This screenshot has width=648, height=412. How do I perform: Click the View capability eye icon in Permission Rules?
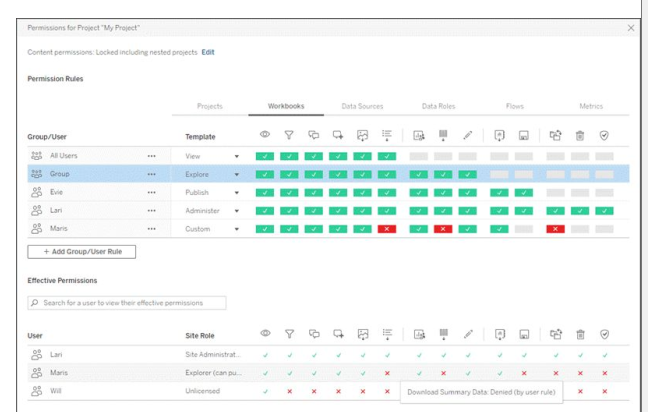tap(265, 135)
